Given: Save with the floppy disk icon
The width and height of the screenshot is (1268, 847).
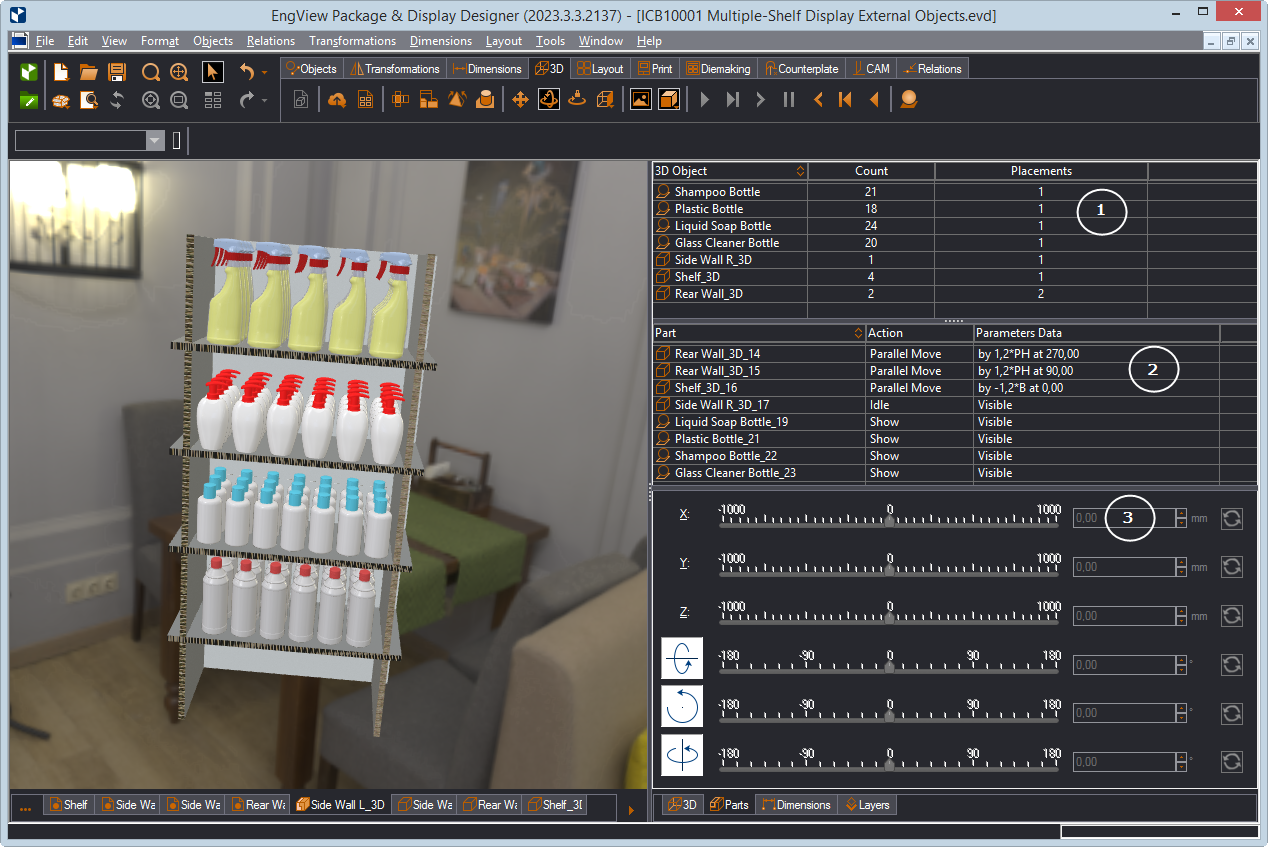Looking at the screenshot, I should [117, 72].
